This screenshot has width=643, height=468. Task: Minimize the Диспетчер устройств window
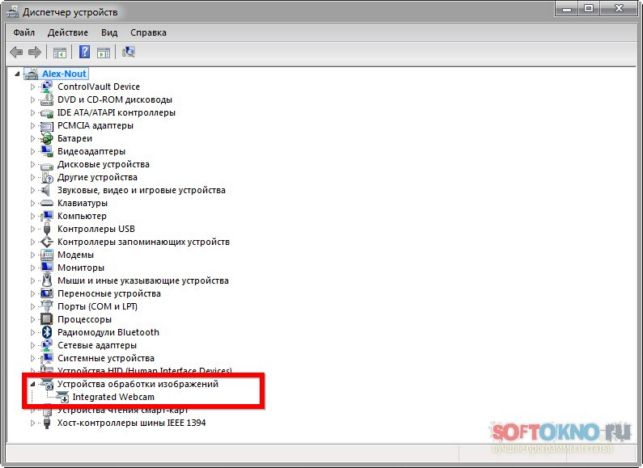pyautogui.click(x=567, y=8)
